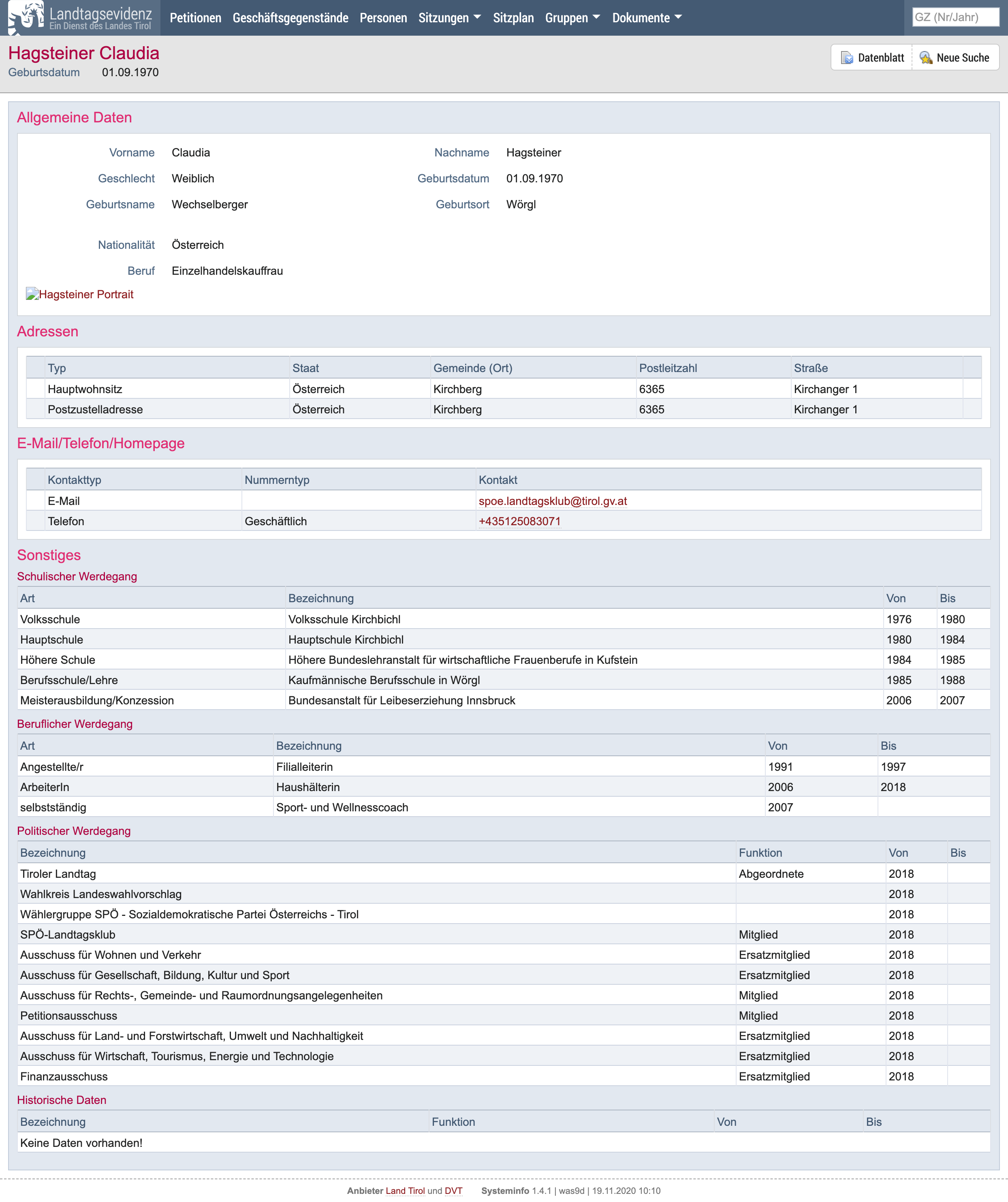
Task: Open the DVT footer link
Action: coord(453,1191)
